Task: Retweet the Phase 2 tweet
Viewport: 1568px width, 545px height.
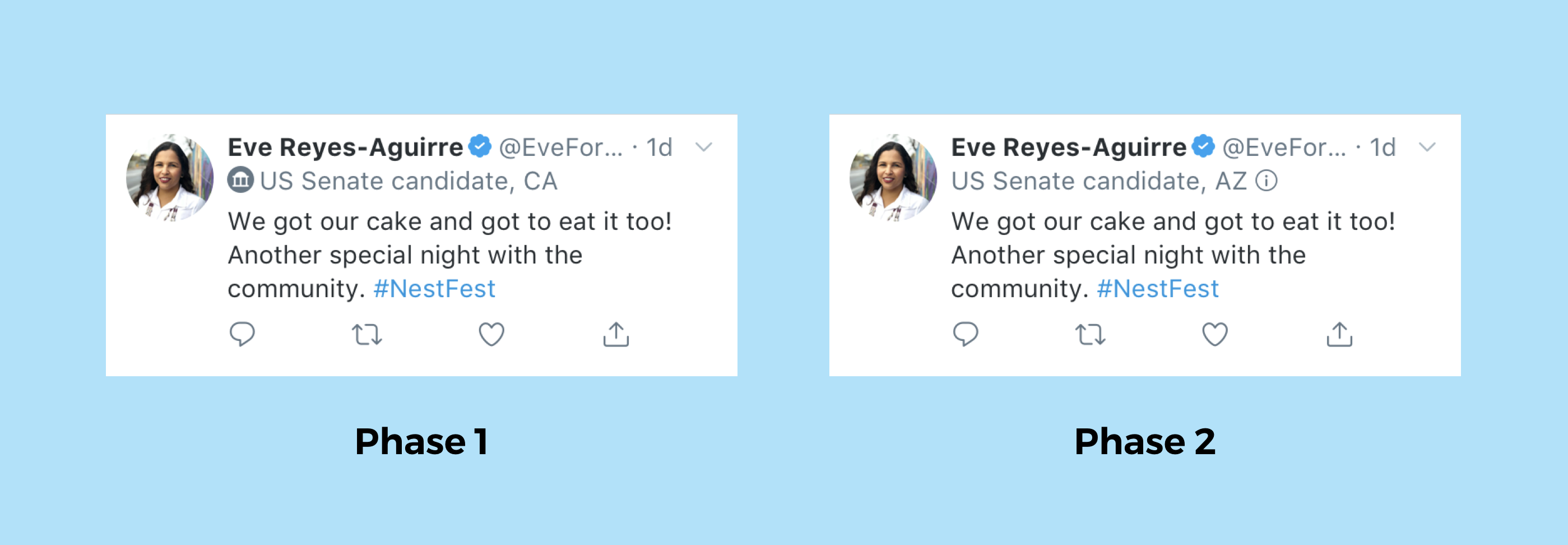Action: (1090, 334)
